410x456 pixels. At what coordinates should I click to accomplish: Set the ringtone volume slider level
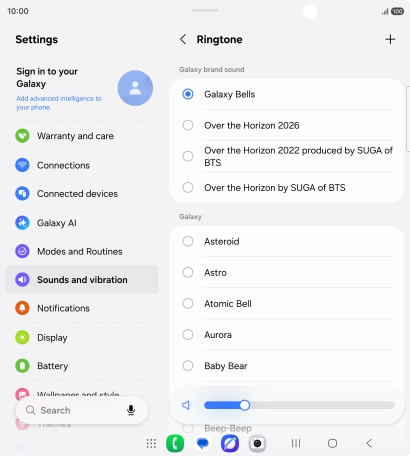(x=299, y=405)
